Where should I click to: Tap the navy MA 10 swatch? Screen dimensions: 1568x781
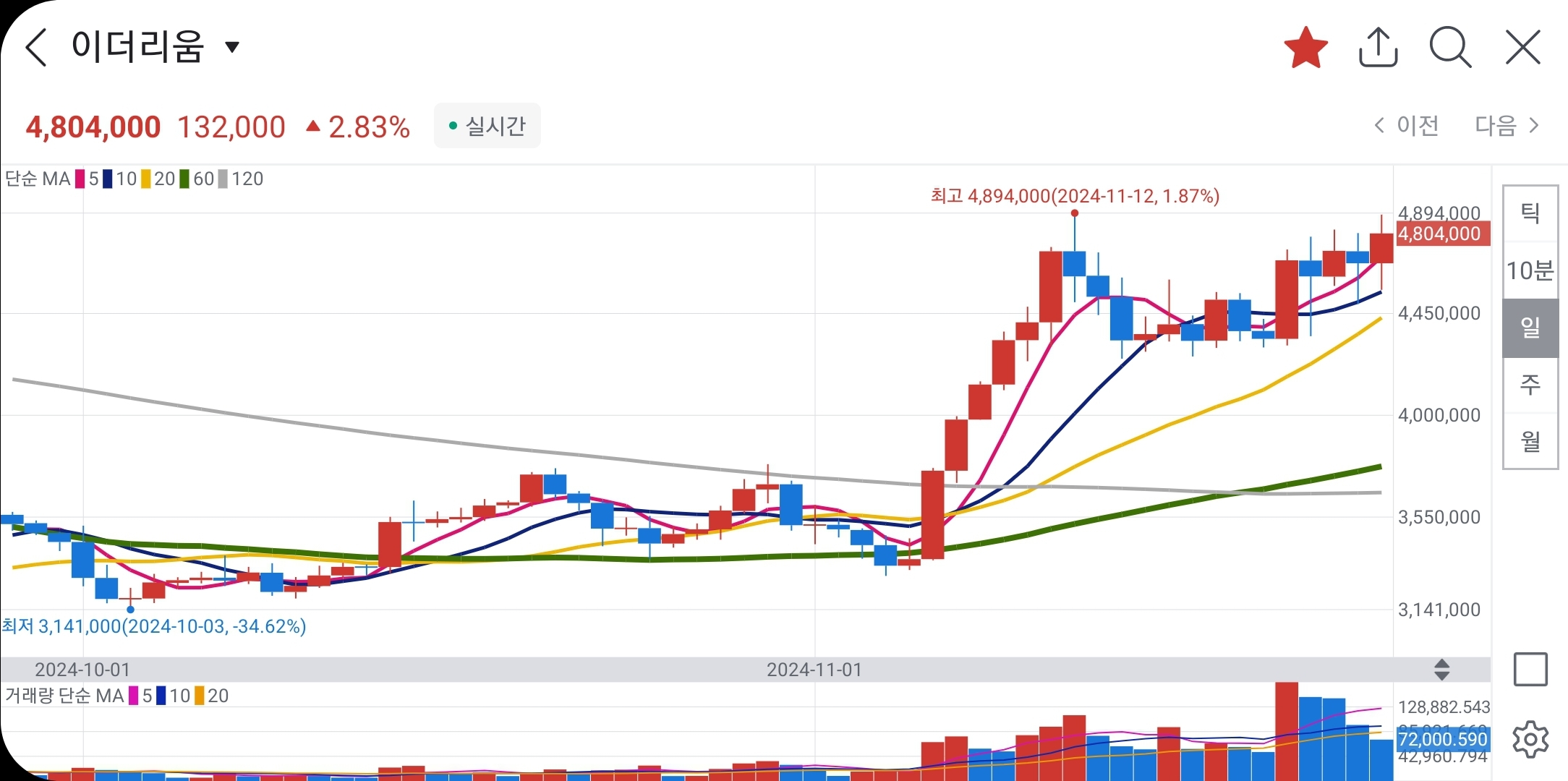click(x=108, y=179)
